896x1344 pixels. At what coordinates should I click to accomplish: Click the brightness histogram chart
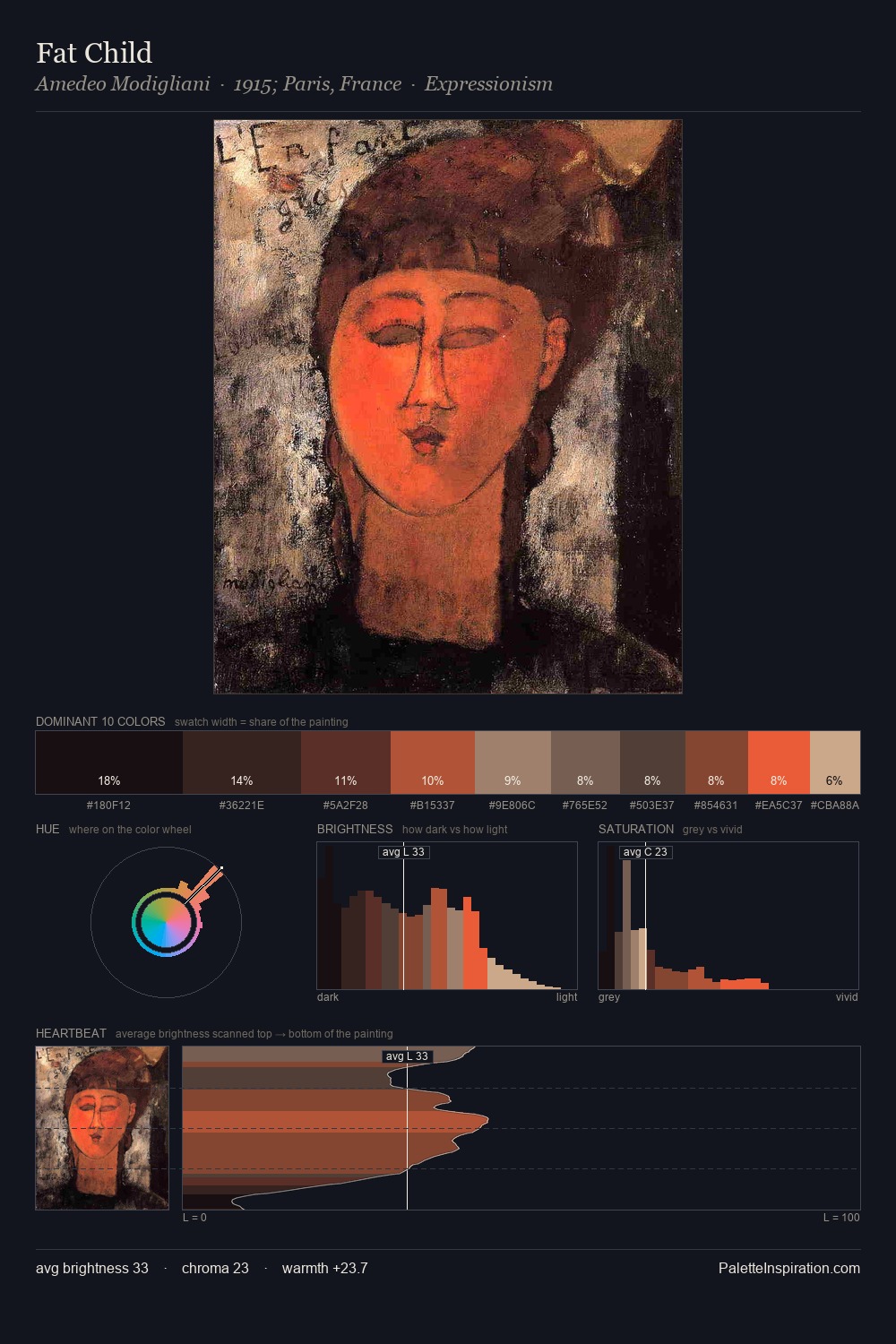(x=447, y=916)
